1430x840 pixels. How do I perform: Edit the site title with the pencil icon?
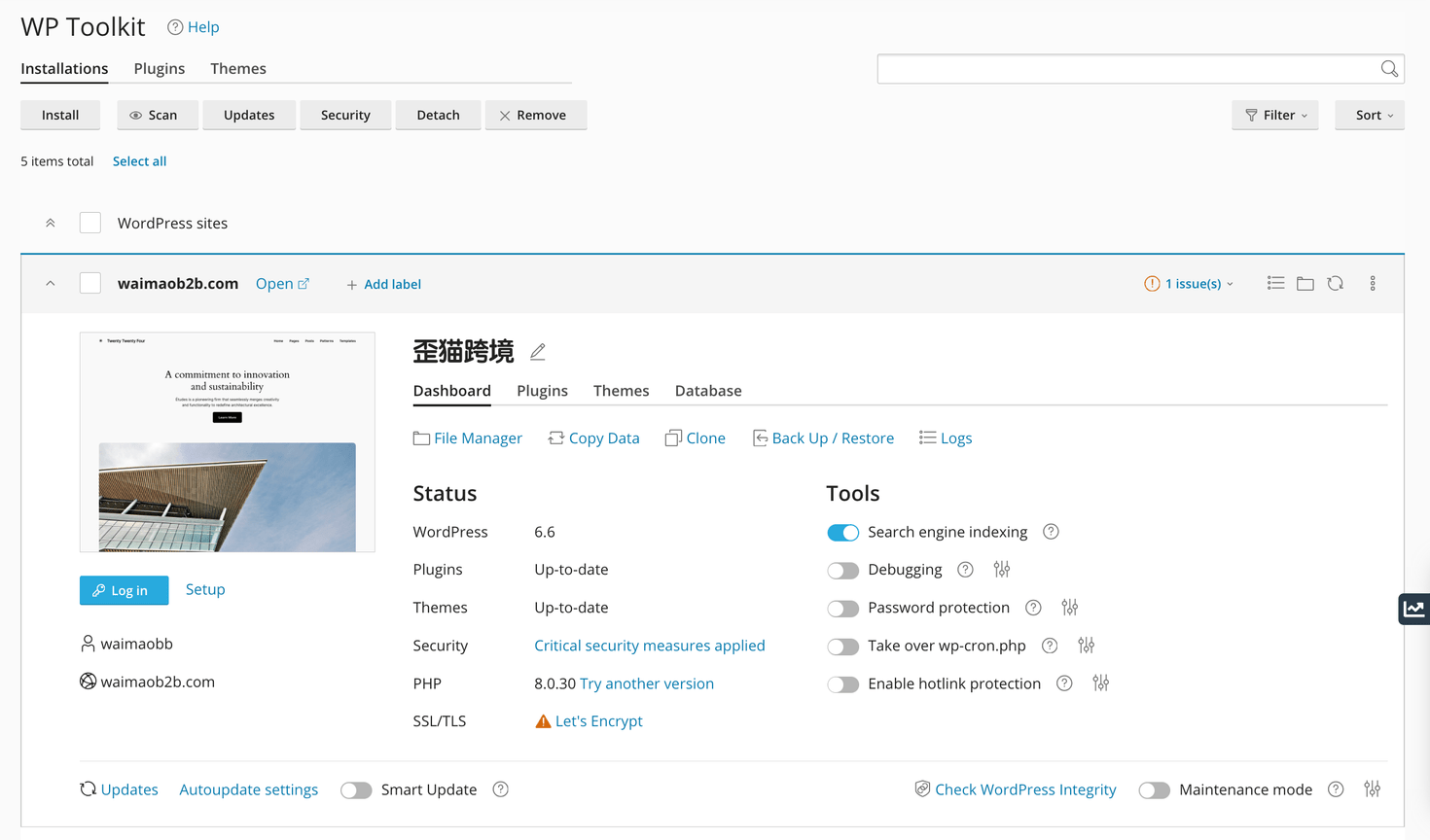click(537, 352)
